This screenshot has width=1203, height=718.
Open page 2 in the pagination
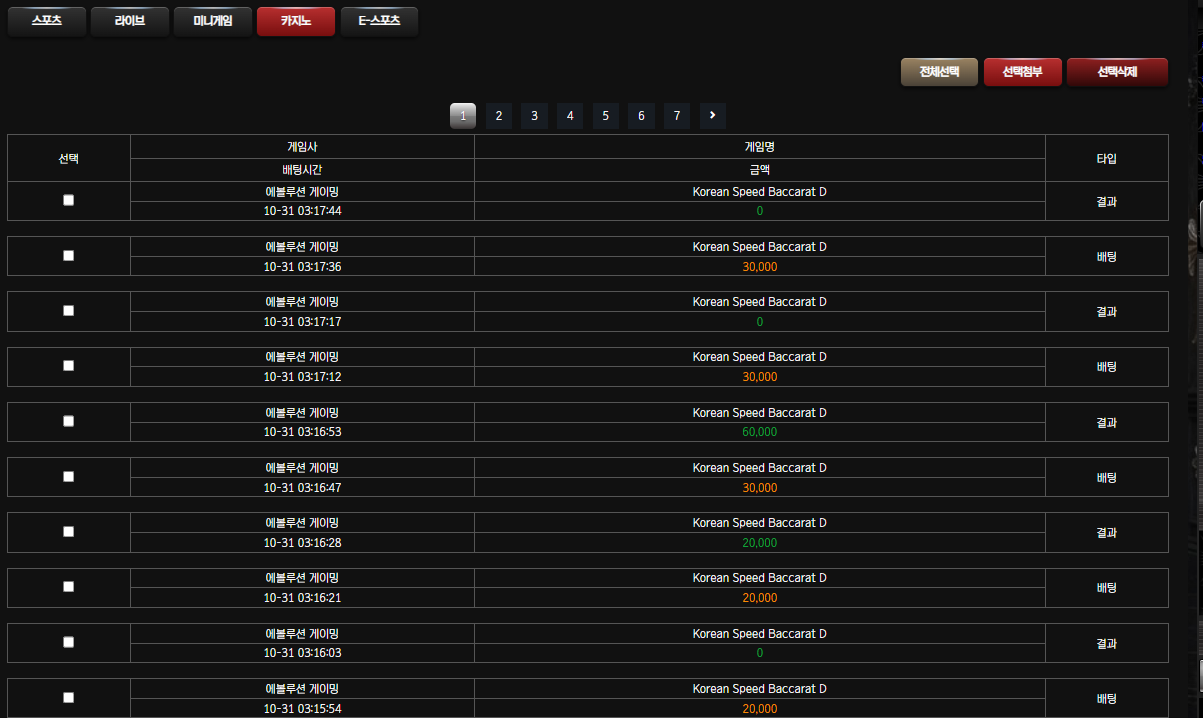[498, 116]
